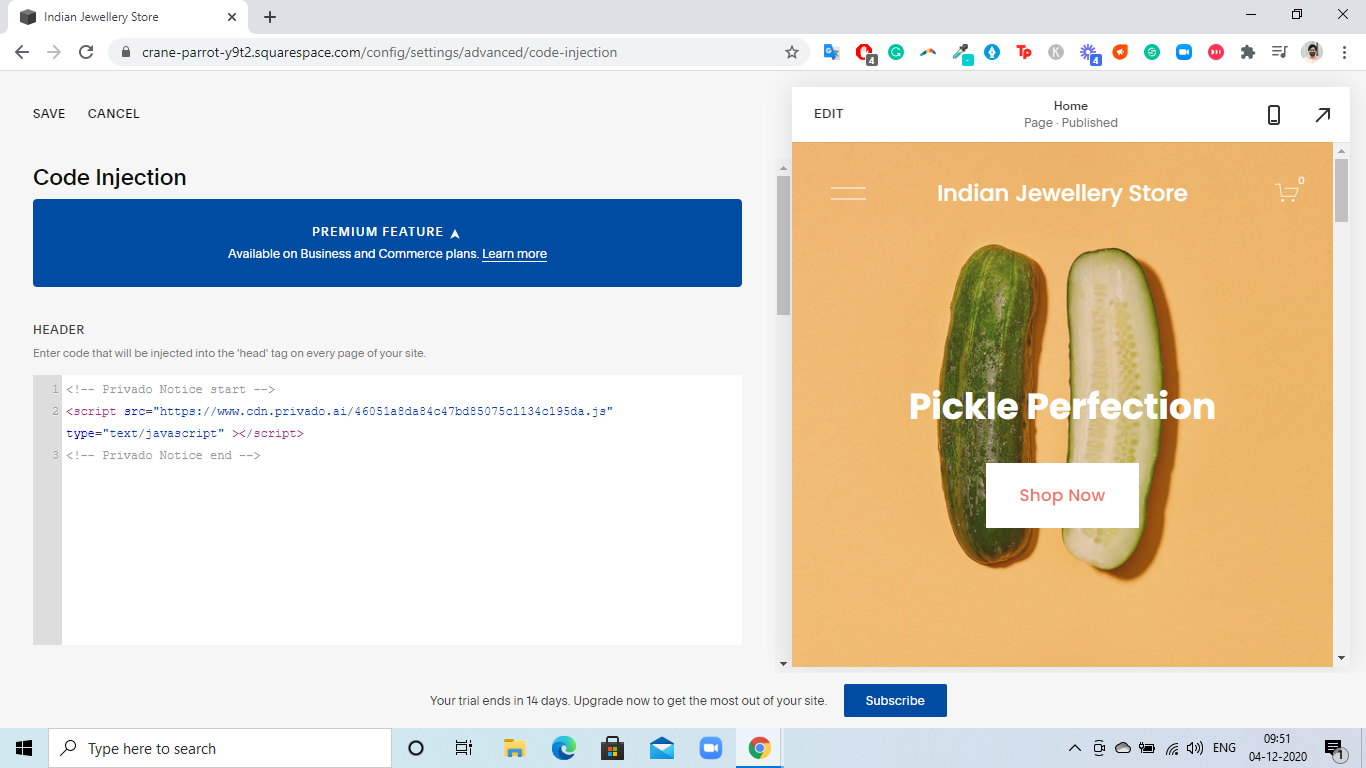Image resolution: width=1366 pixels, height=768 pixels.
Task: Open Microsoft Store from taskbar
Action: pos(613,748)
